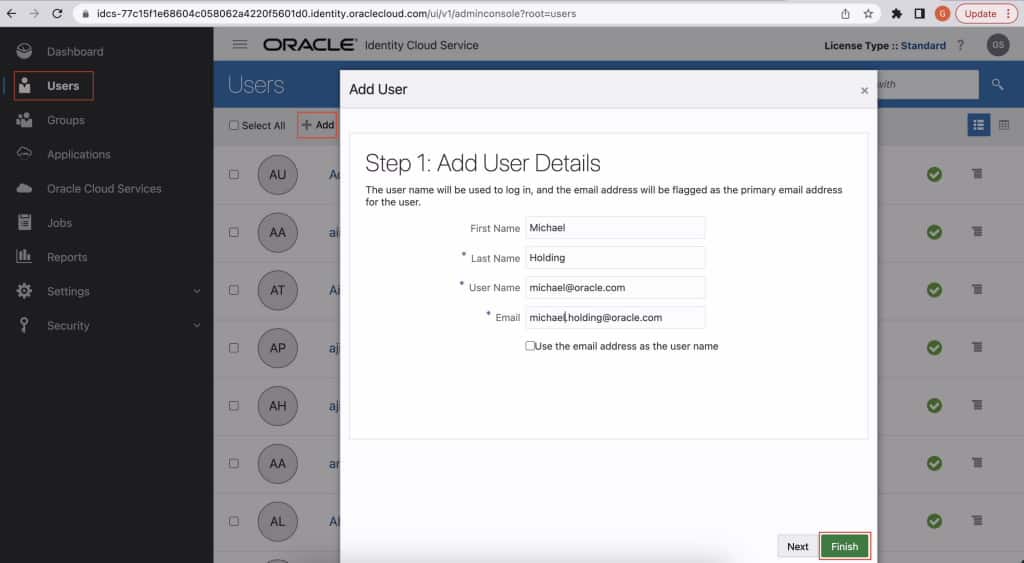Click the Email field
This screenshot has width=1024, height=563.
[x=615, y=317]
